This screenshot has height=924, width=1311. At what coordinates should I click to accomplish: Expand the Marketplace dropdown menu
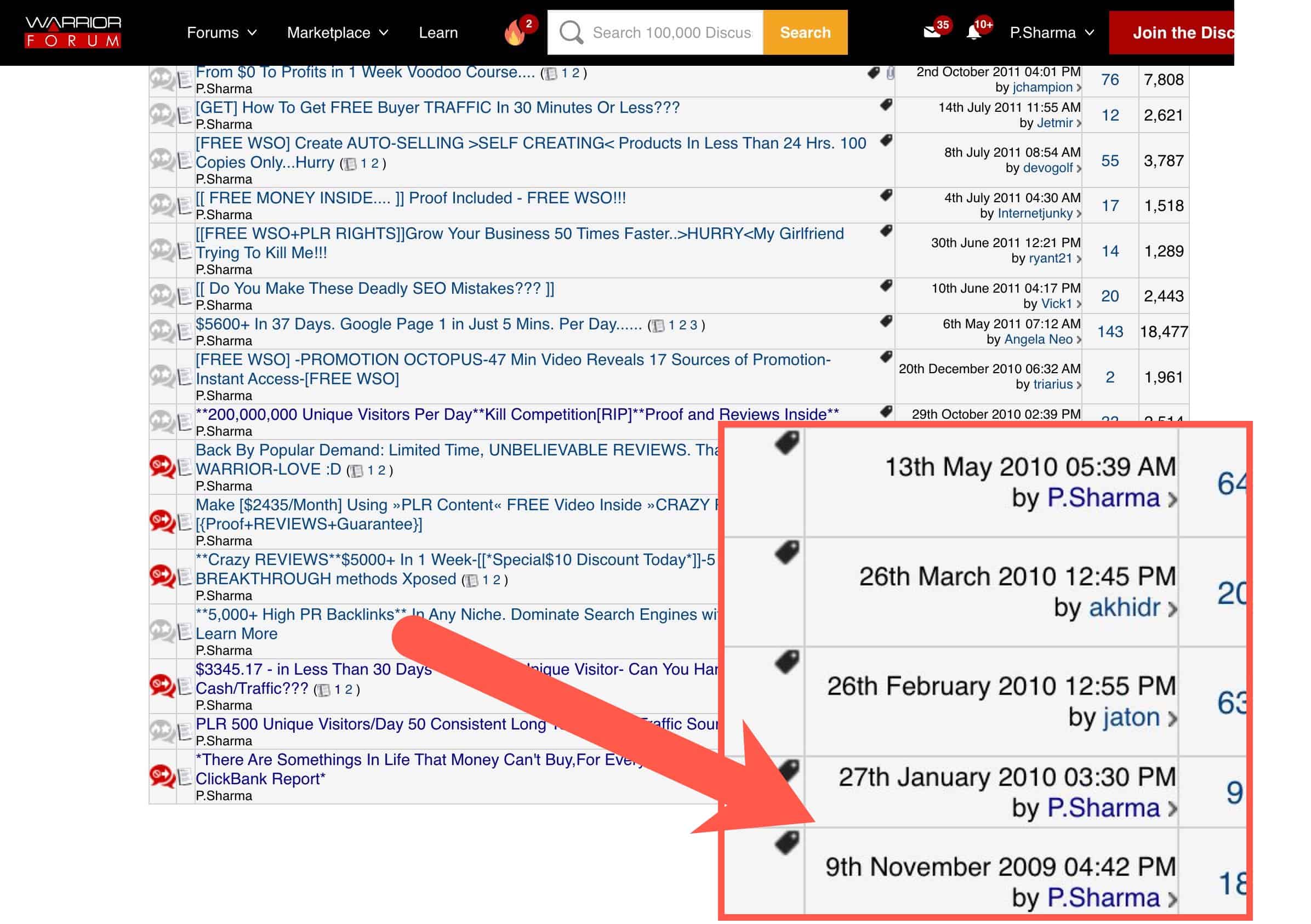tap(337, 32)
